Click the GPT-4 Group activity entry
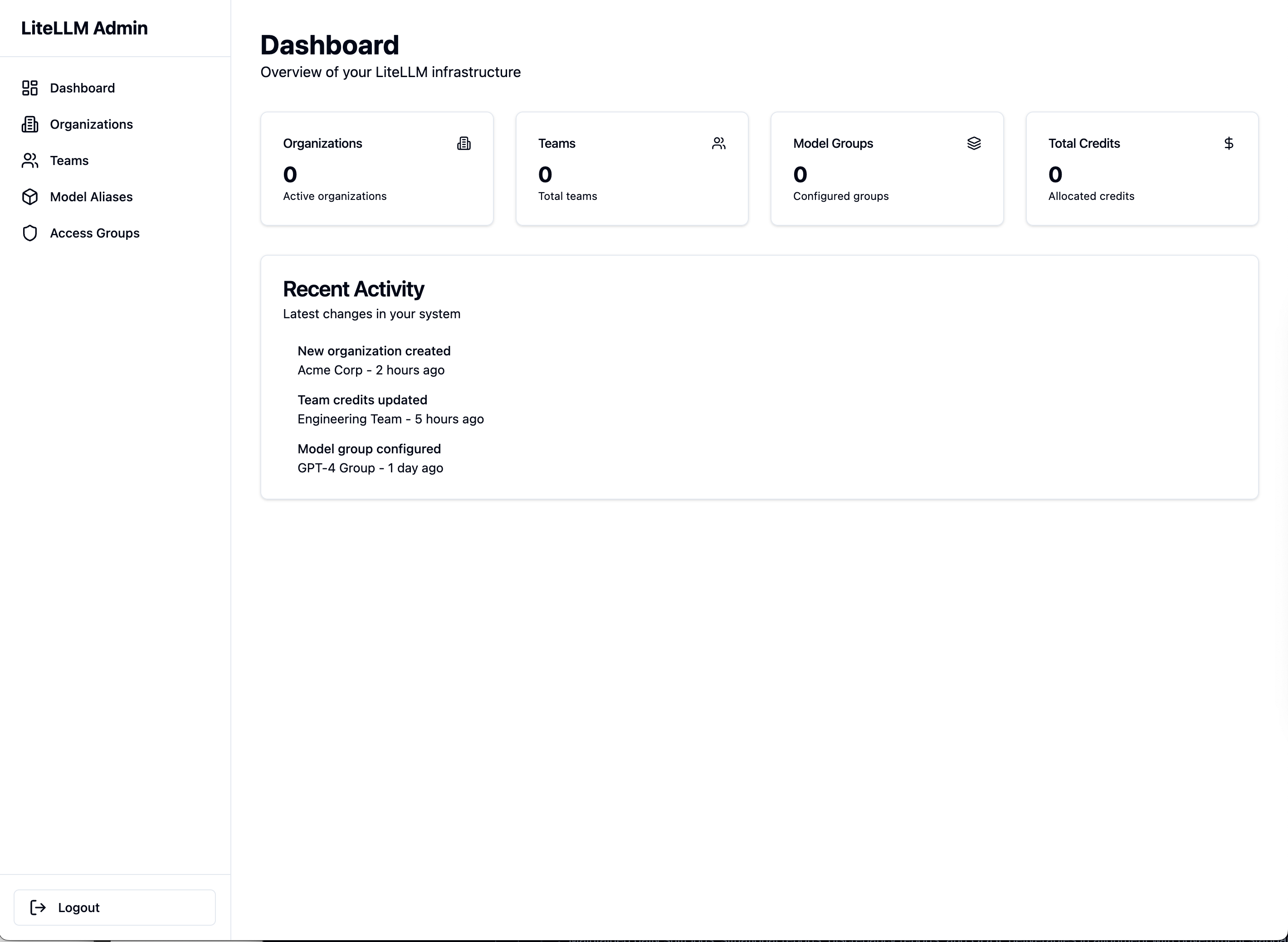This screenshot has width=1288, height=942. 370,458
